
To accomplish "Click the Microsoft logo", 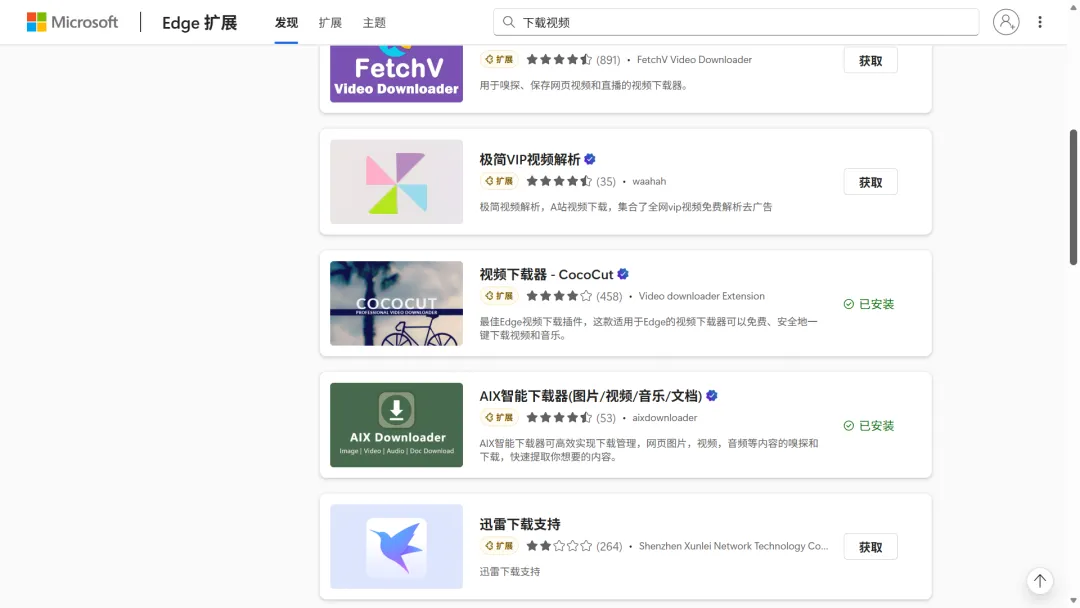I will point(72,22).
